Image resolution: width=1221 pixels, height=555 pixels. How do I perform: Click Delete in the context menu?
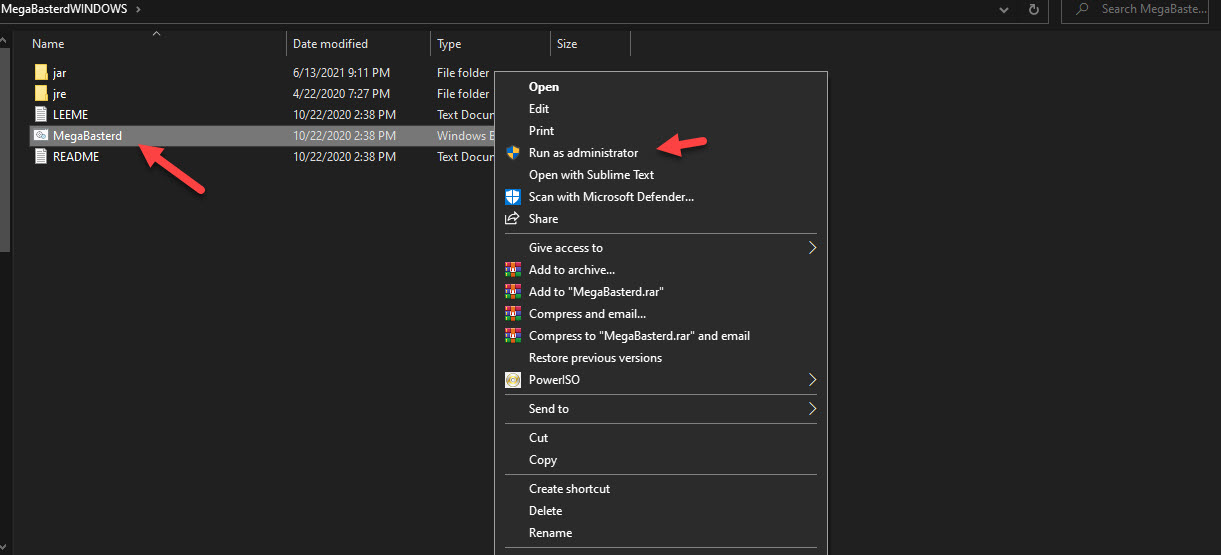pos(545,511)
